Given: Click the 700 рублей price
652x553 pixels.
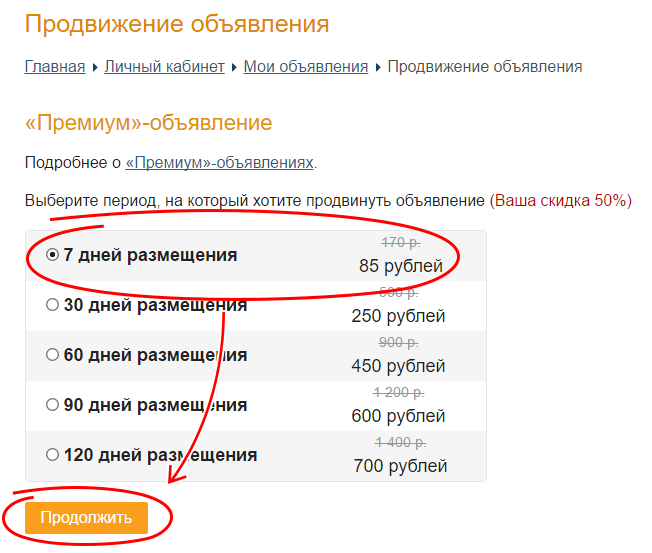Looking at the screenshot, I should coord(398,466).
